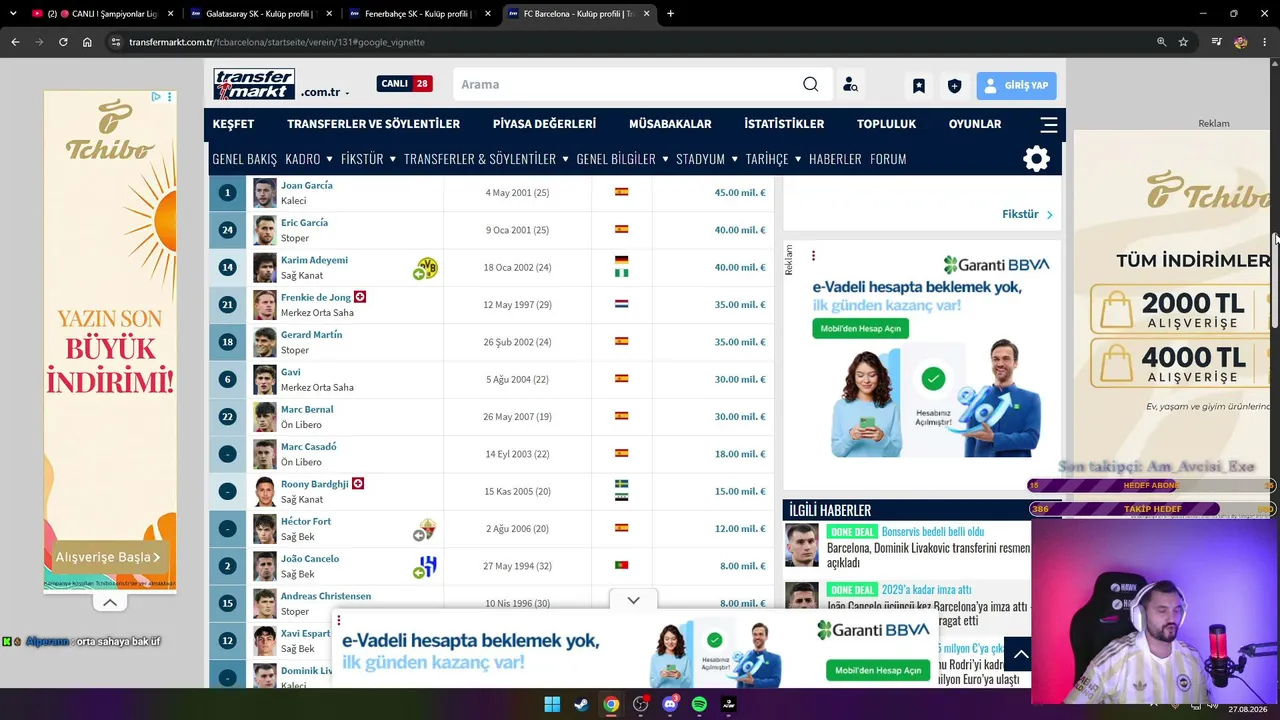Open the hamburger menu in main navigation
This screenshot has height=720, width=1280.
point(1049,125)
